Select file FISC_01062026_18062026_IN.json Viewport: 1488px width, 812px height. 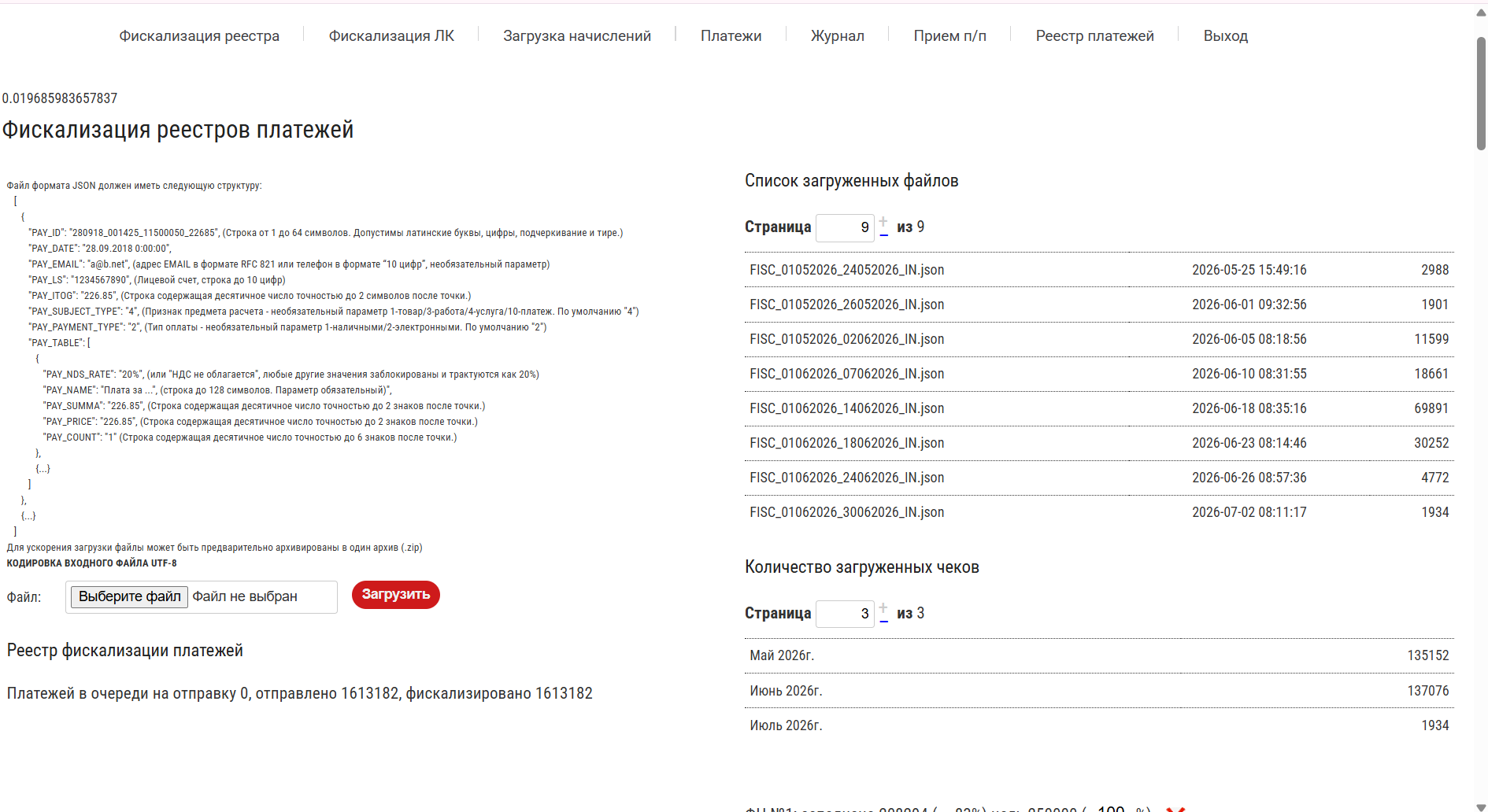click(x=847, y=443)
